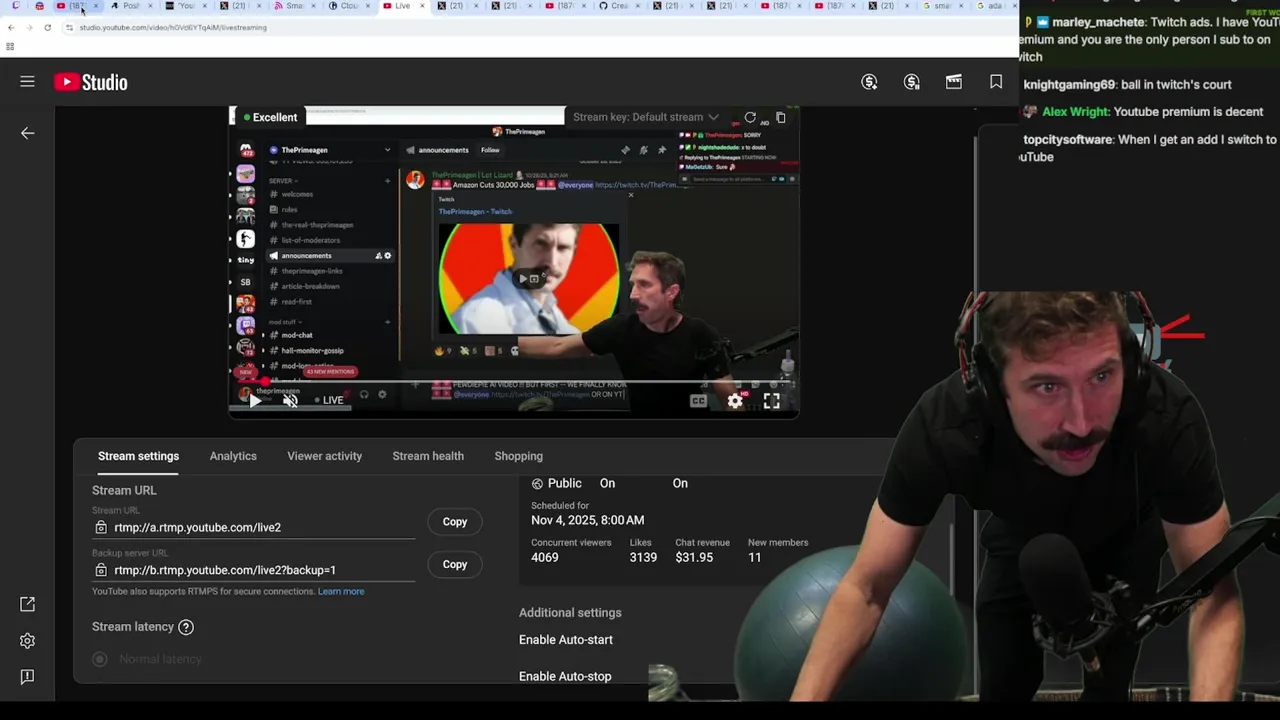Image resolution: width=1280 pixels, height=720 pixels.
Task: Click the browser address bar URL
Action: [x=173, y=27]
